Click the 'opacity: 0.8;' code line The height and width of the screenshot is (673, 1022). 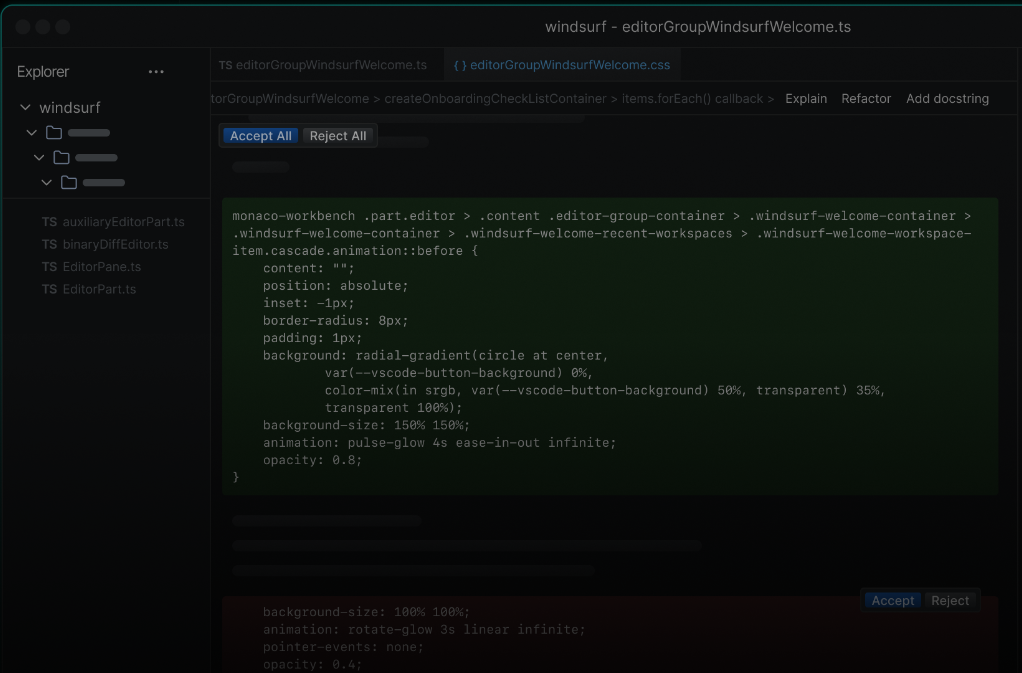click(x=312, y=460)
